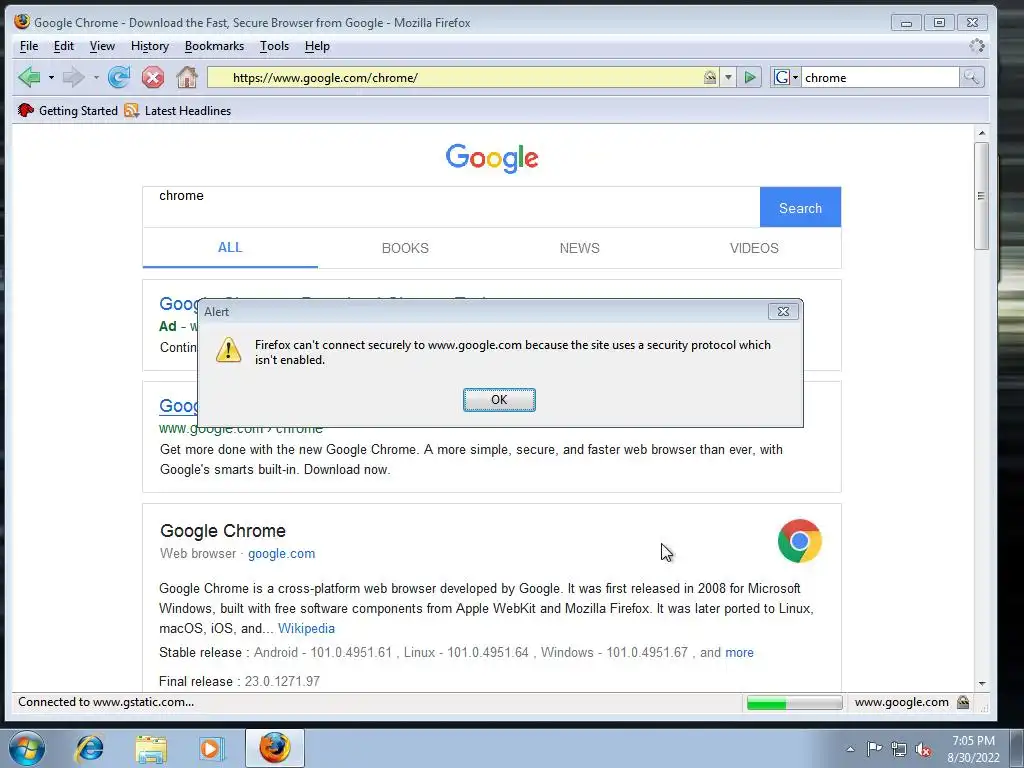Launch Internet Explorer from taskbar
Viewport: 1024px width, 768px height.
point(89,748)
